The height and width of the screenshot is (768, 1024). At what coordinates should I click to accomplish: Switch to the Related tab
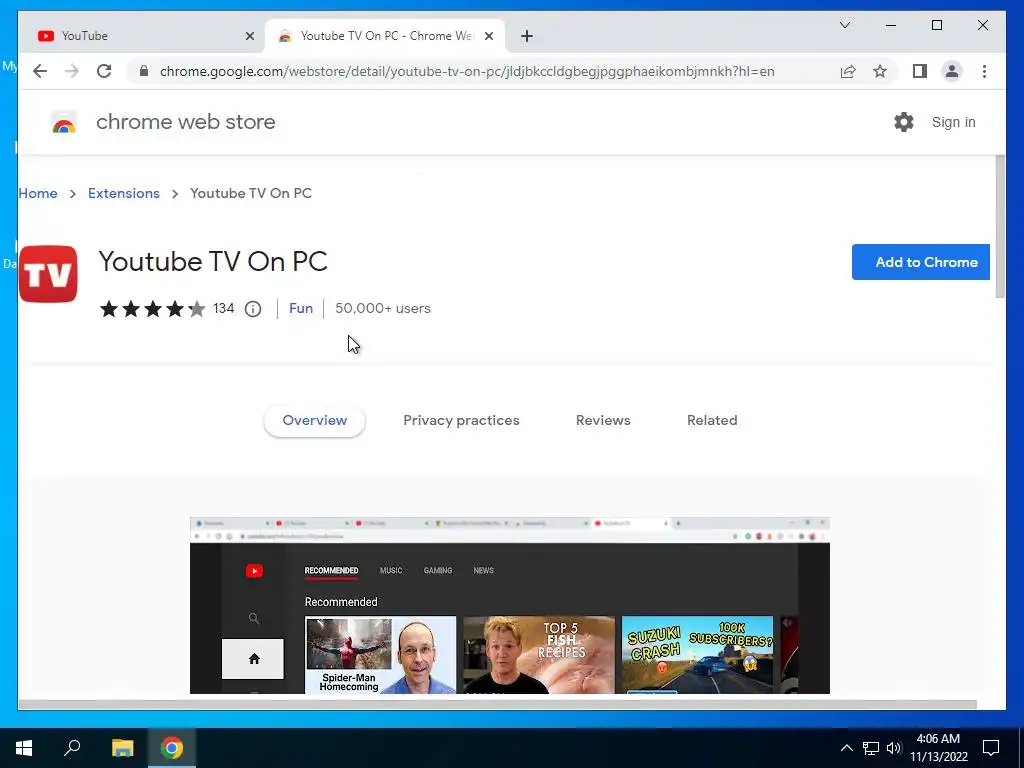click(x=712, y=421)
